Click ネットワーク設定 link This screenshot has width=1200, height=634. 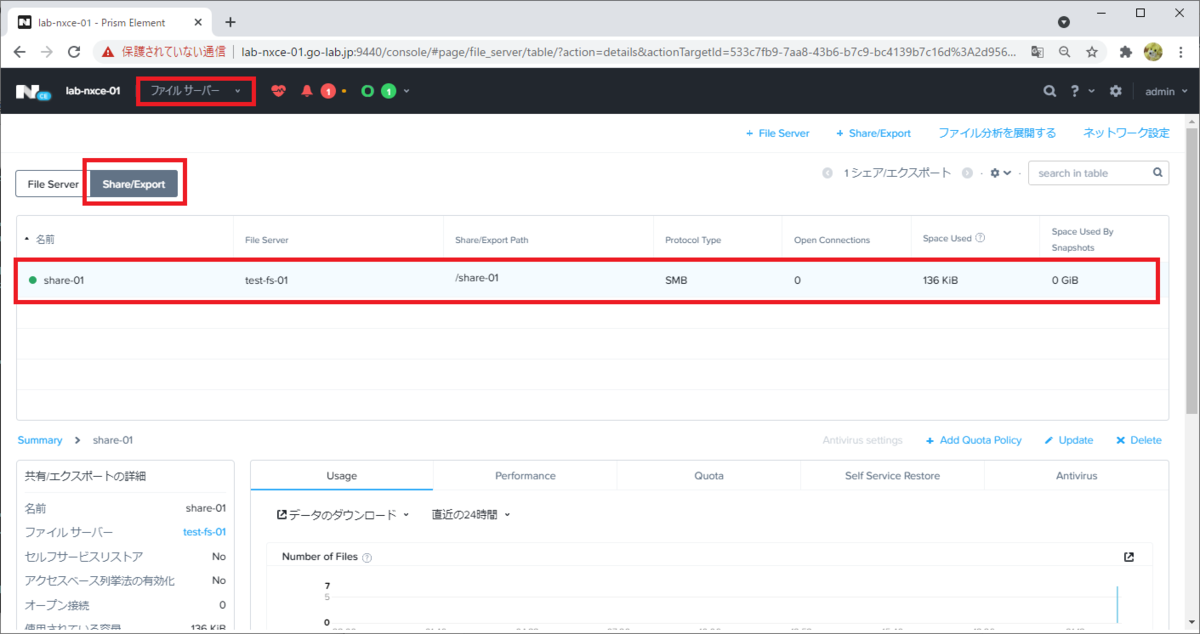(x=1126, y=133)
